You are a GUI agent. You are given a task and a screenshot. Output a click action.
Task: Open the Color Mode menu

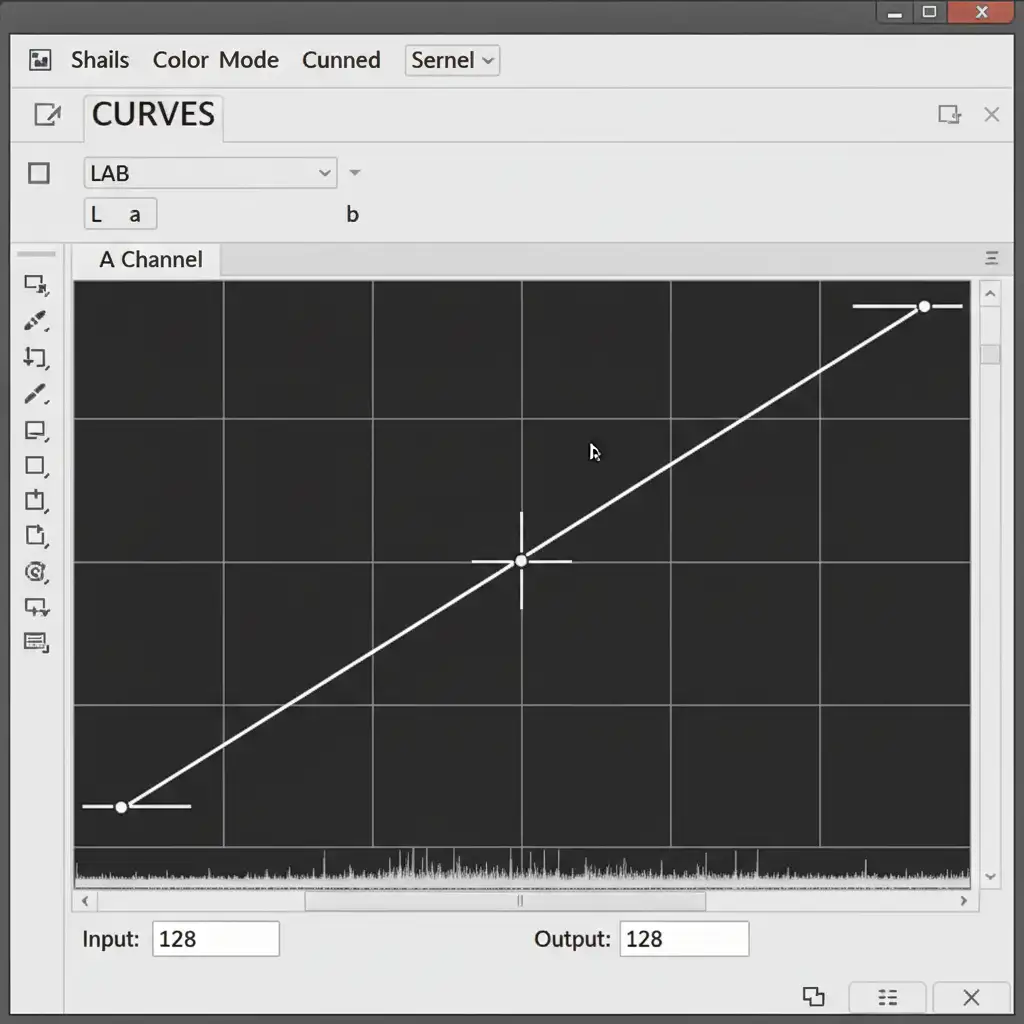[215, 60]
